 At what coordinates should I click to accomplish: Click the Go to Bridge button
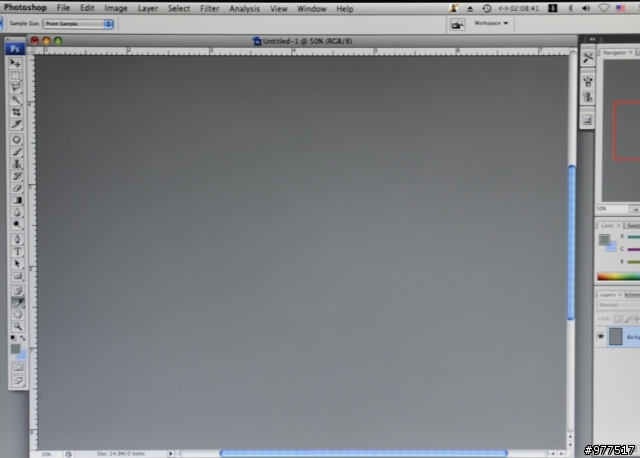pos(457,24)
